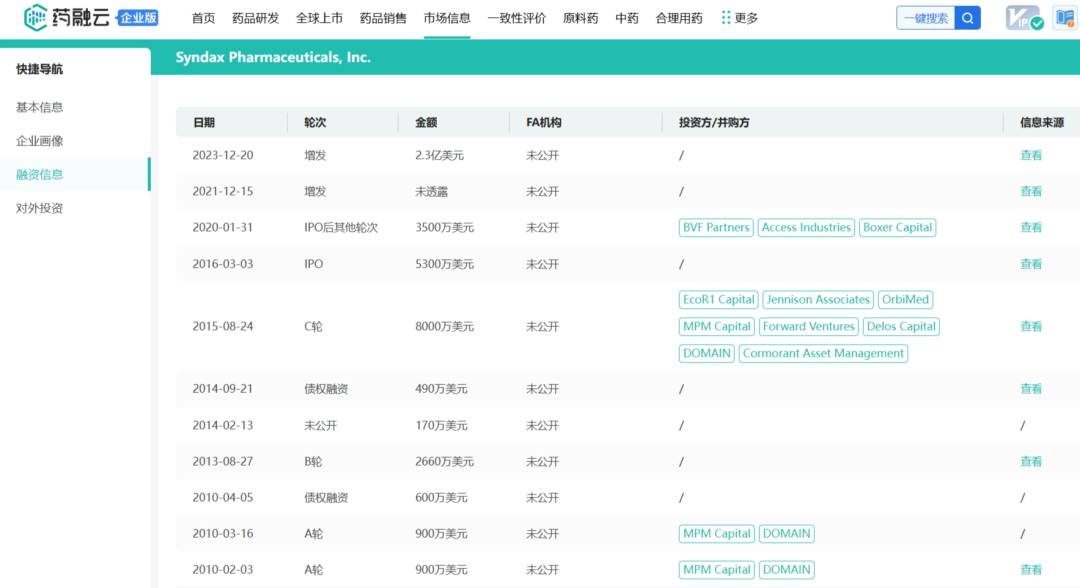Jump to 基本信息 in the quick navigation
This screenshot has width=1080, height=588.
(39, 107)
